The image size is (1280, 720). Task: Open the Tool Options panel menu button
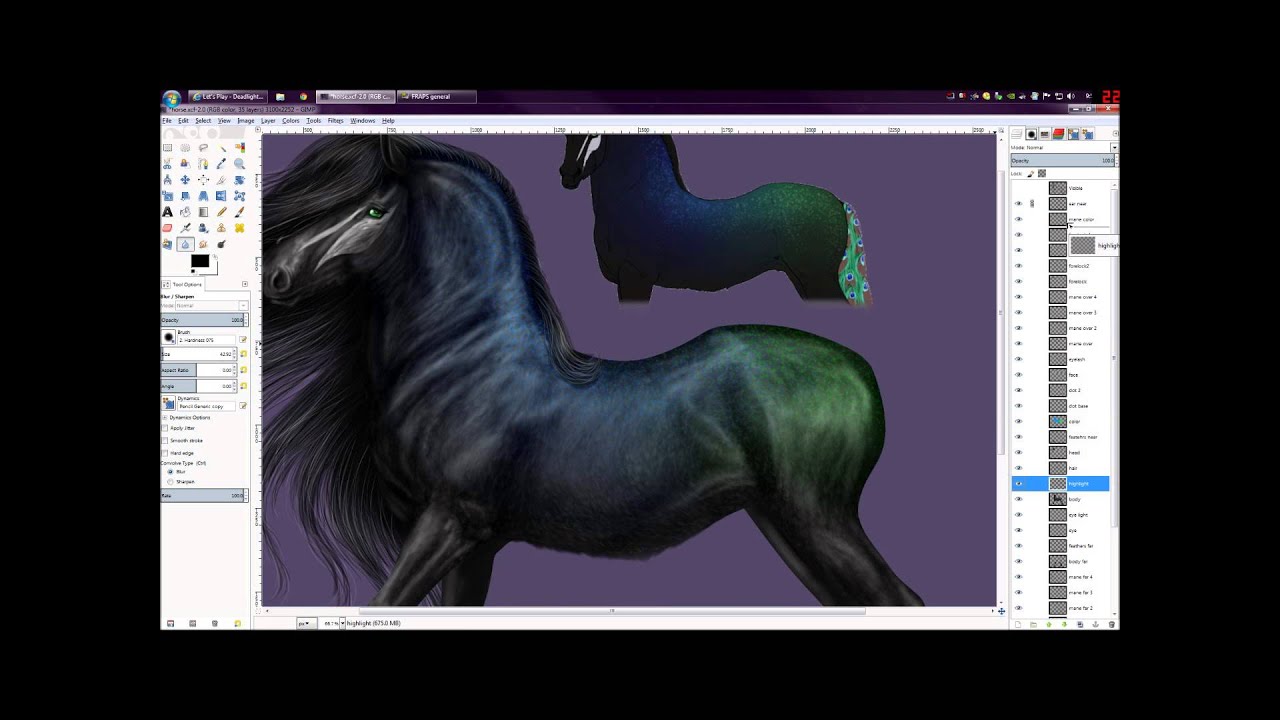pyautogui.click(x=245, y=284)
